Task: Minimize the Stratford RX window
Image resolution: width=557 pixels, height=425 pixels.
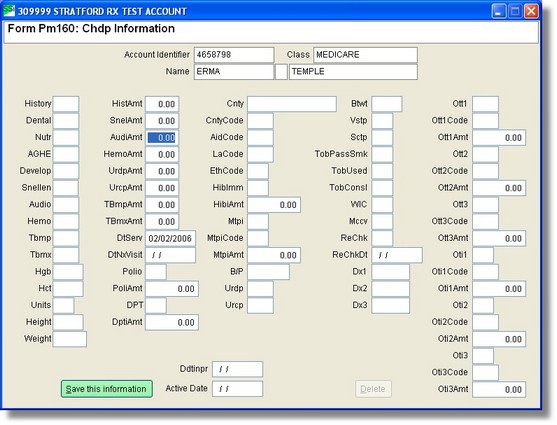Action: point(499,11)
